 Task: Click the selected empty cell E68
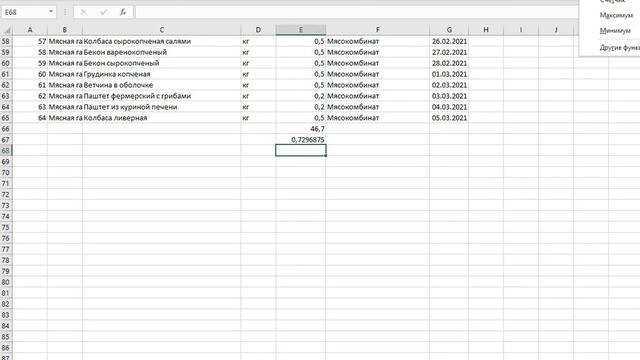tap(301, 151)
